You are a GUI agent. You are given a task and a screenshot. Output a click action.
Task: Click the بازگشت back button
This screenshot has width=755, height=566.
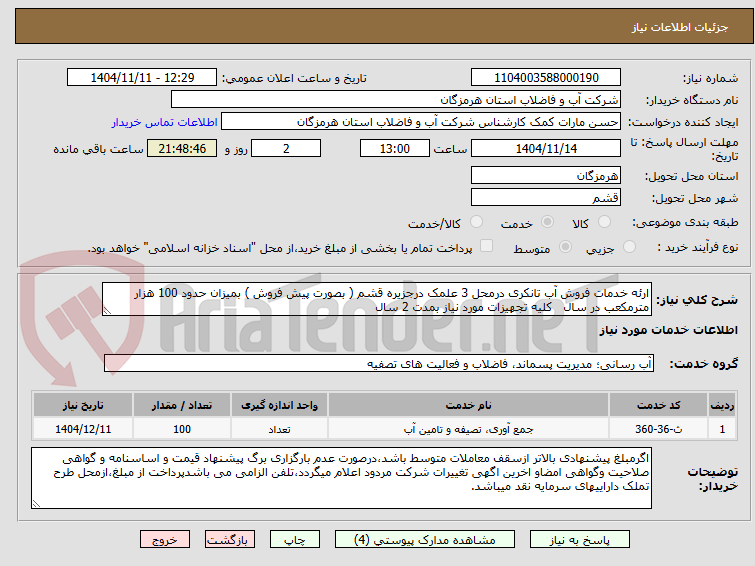point(230,540)
